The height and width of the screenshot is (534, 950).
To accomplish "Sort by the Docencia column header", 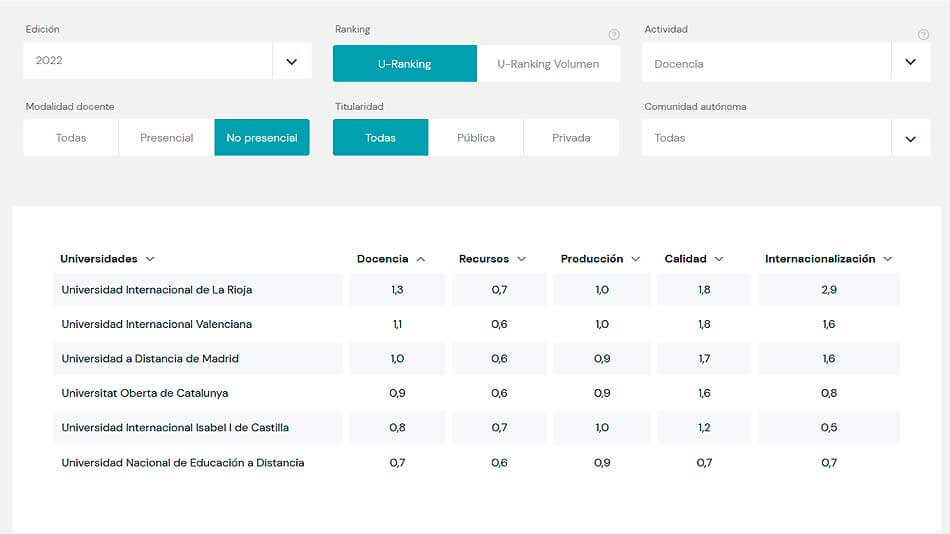I will click(391, 259).
